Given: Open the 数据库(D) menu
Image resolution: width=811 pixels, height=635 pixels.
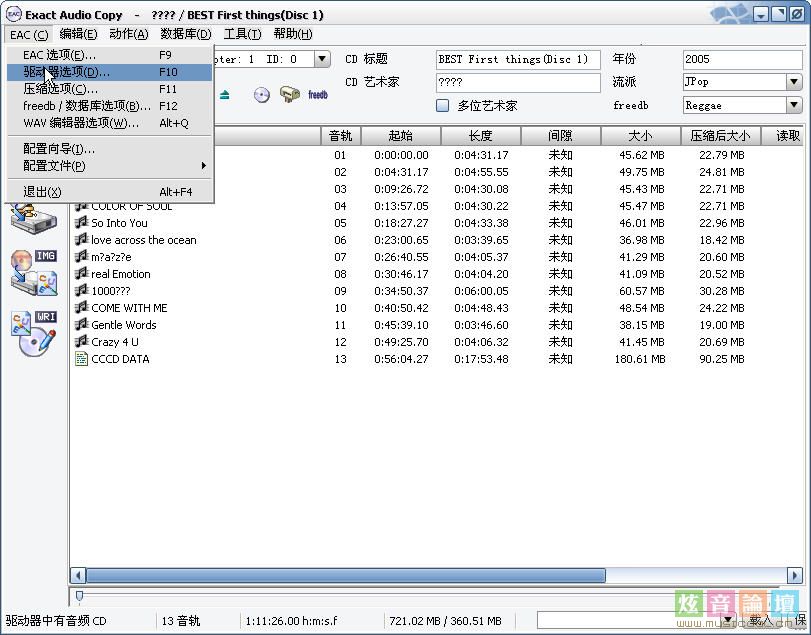Looking at the screenshot, I should [186, 34].
